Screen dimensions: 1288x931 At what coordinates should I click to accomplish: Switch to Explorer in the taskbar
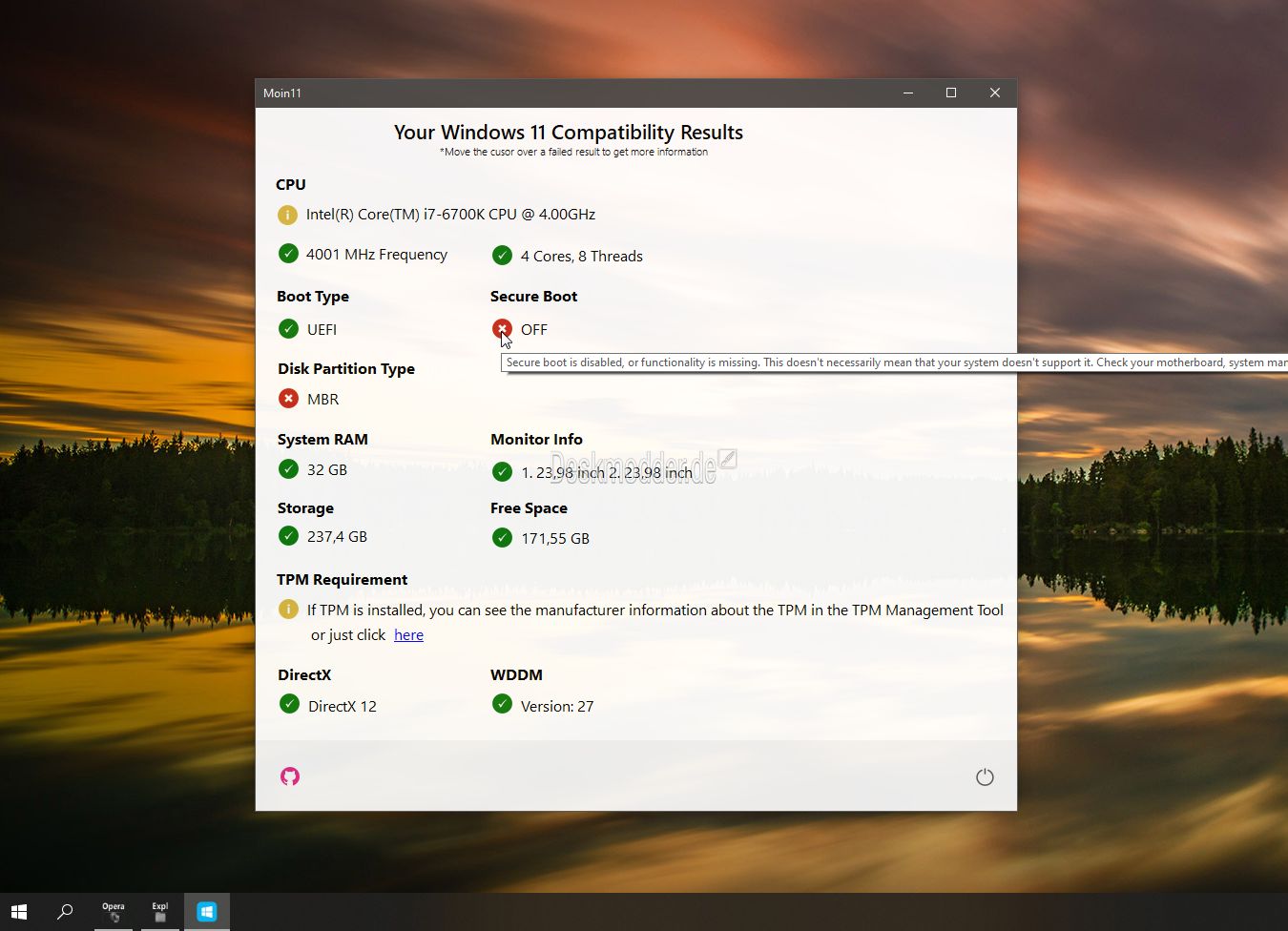pyautogui.click(x=160, y=912)
